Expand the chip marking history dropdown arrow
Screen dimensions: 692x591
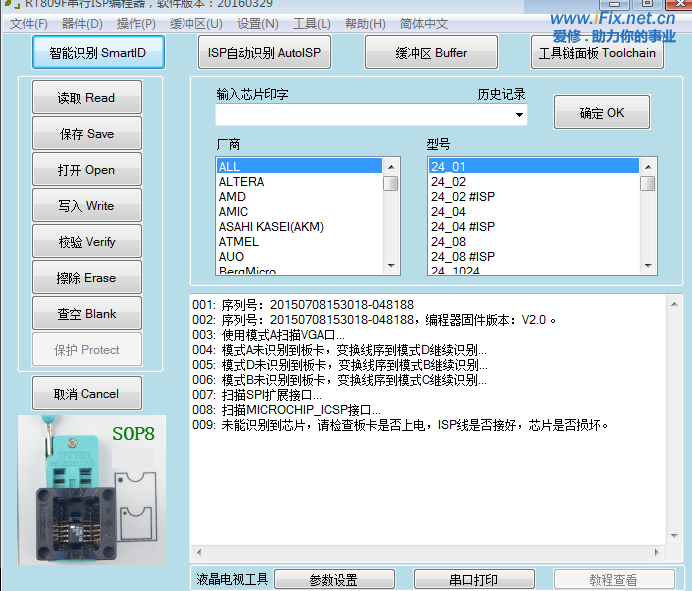click(x=519, y=115)
